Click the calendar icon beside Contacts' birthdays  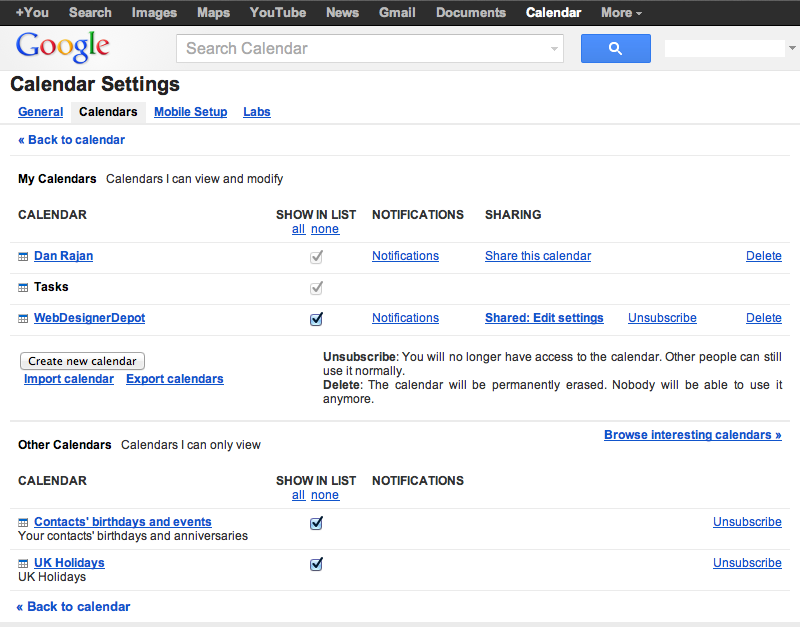[23, 522]
